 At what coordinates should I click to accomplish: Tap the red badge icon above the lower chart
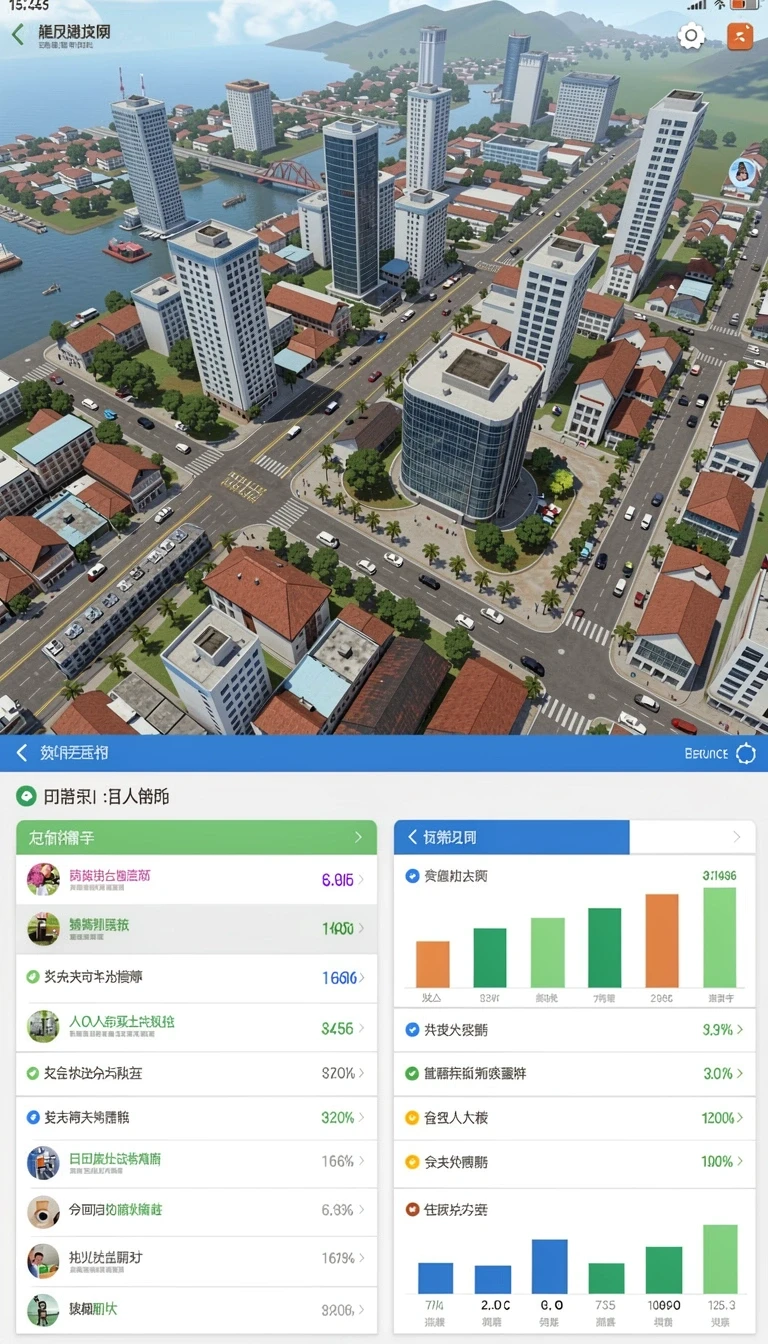point(411,1210)
